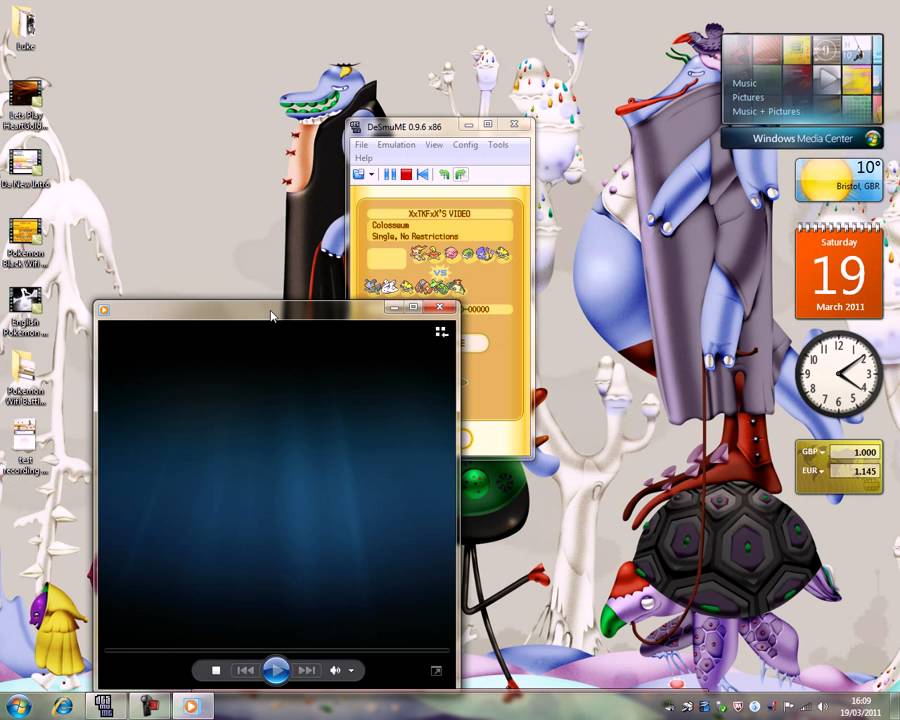This screenshot has height=720, width=900.
Task: Mute the Windows Media Player volume
Action: (x=335, y=670)
